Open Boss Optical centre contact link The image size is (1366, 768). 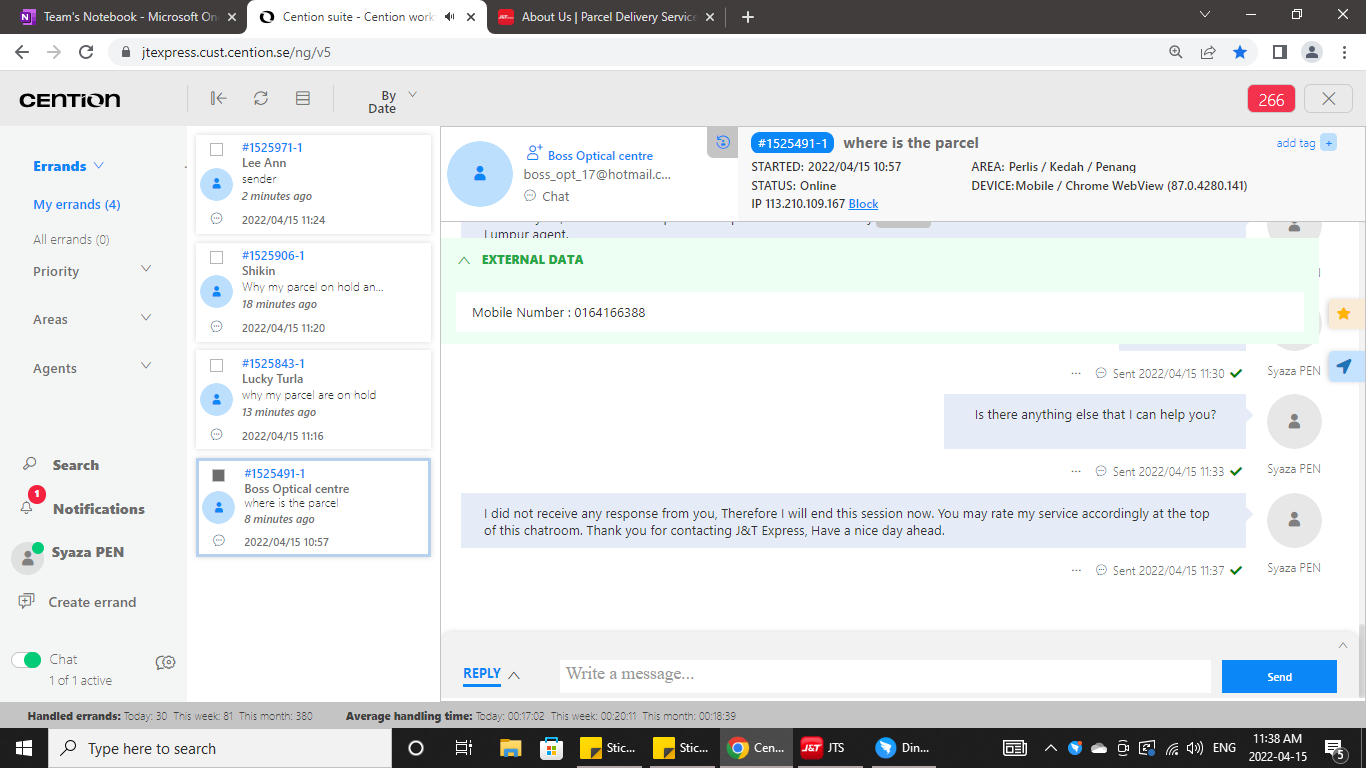(x=600, y=156)
